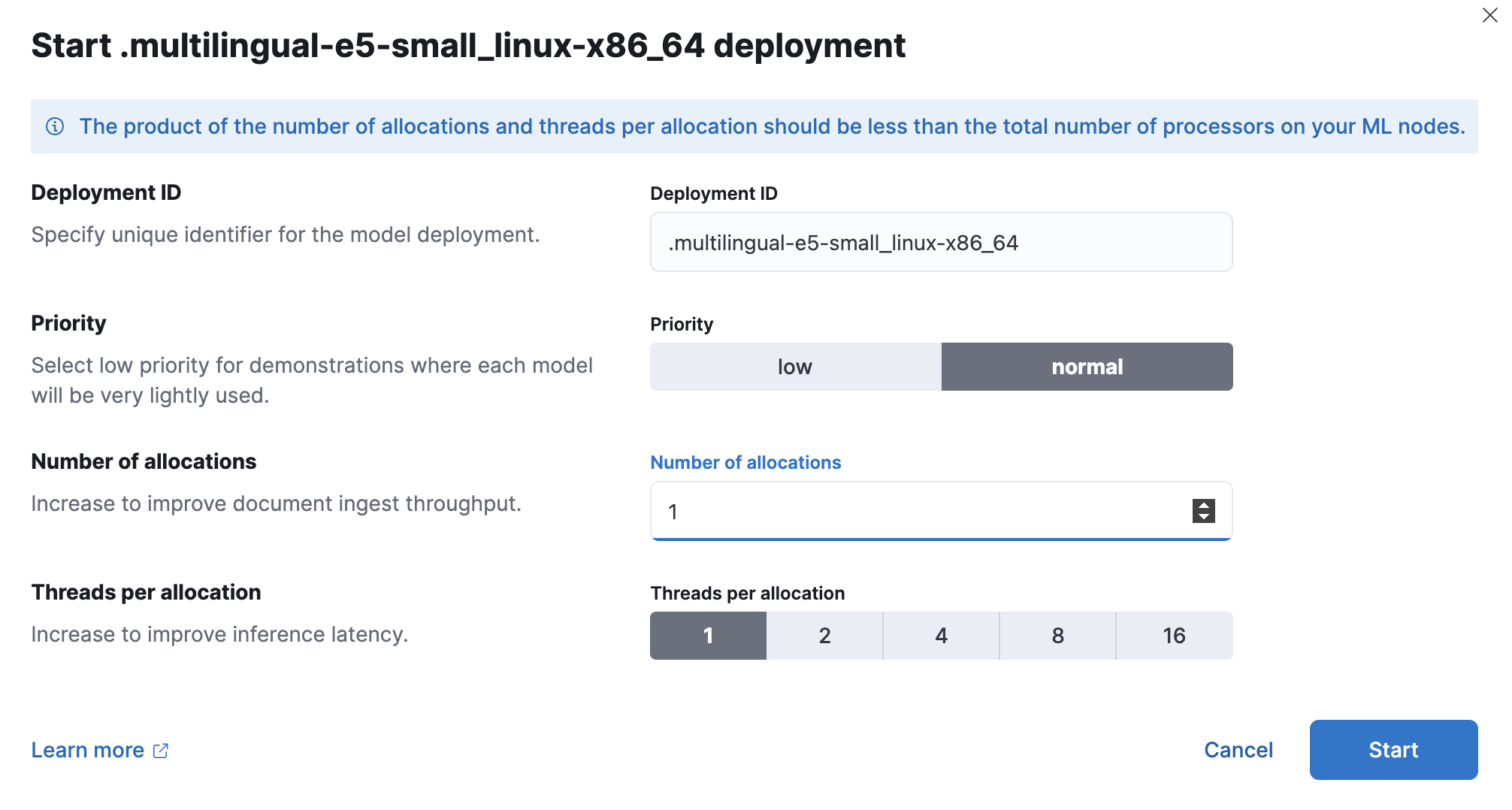The width and height of the screenshot is (1512, 810).
Task: Select 4 threads per allocation
Action: pos(941,635)
